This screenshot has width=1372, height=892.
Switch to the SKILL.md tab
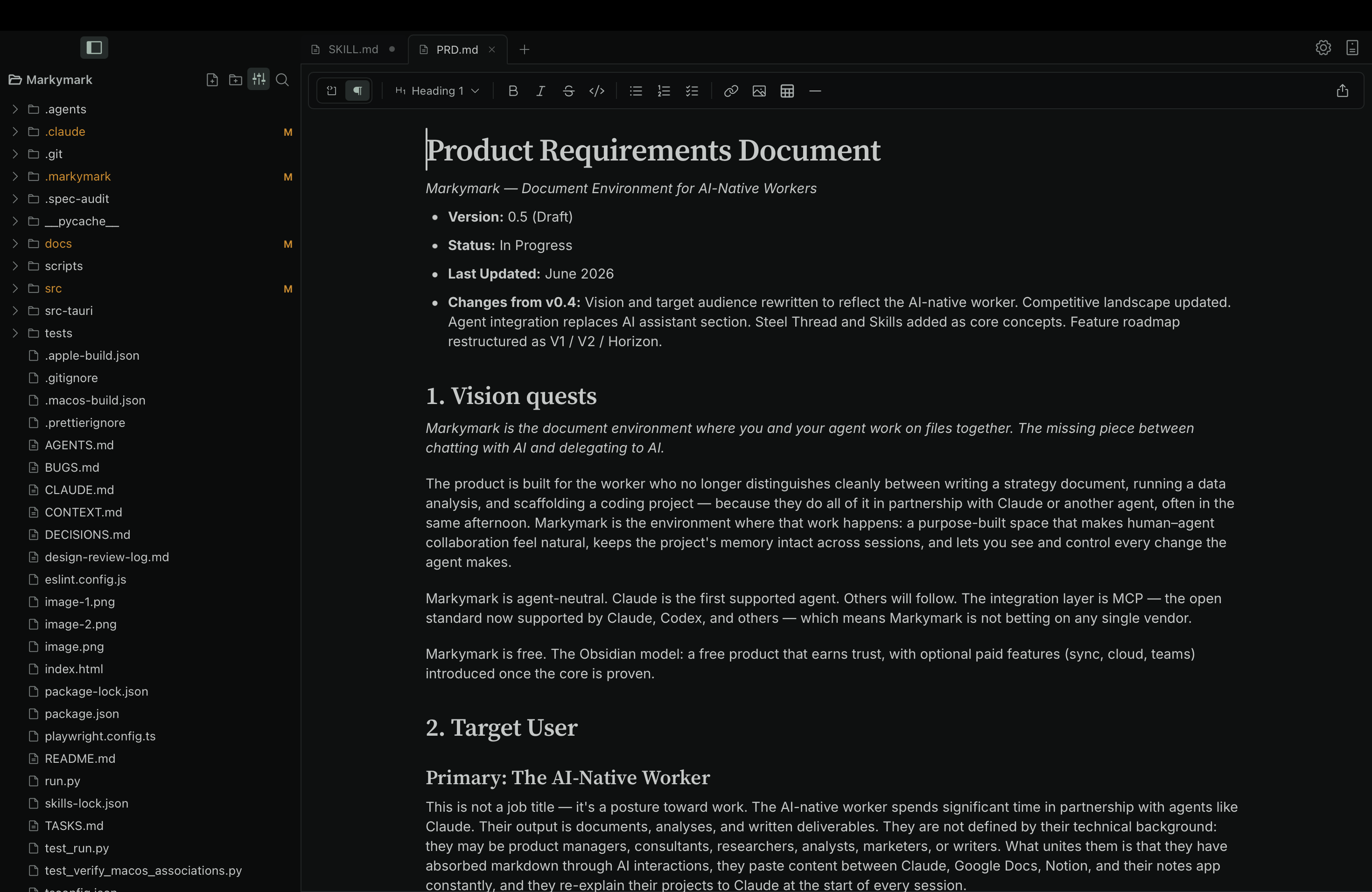tap(353, 49)
